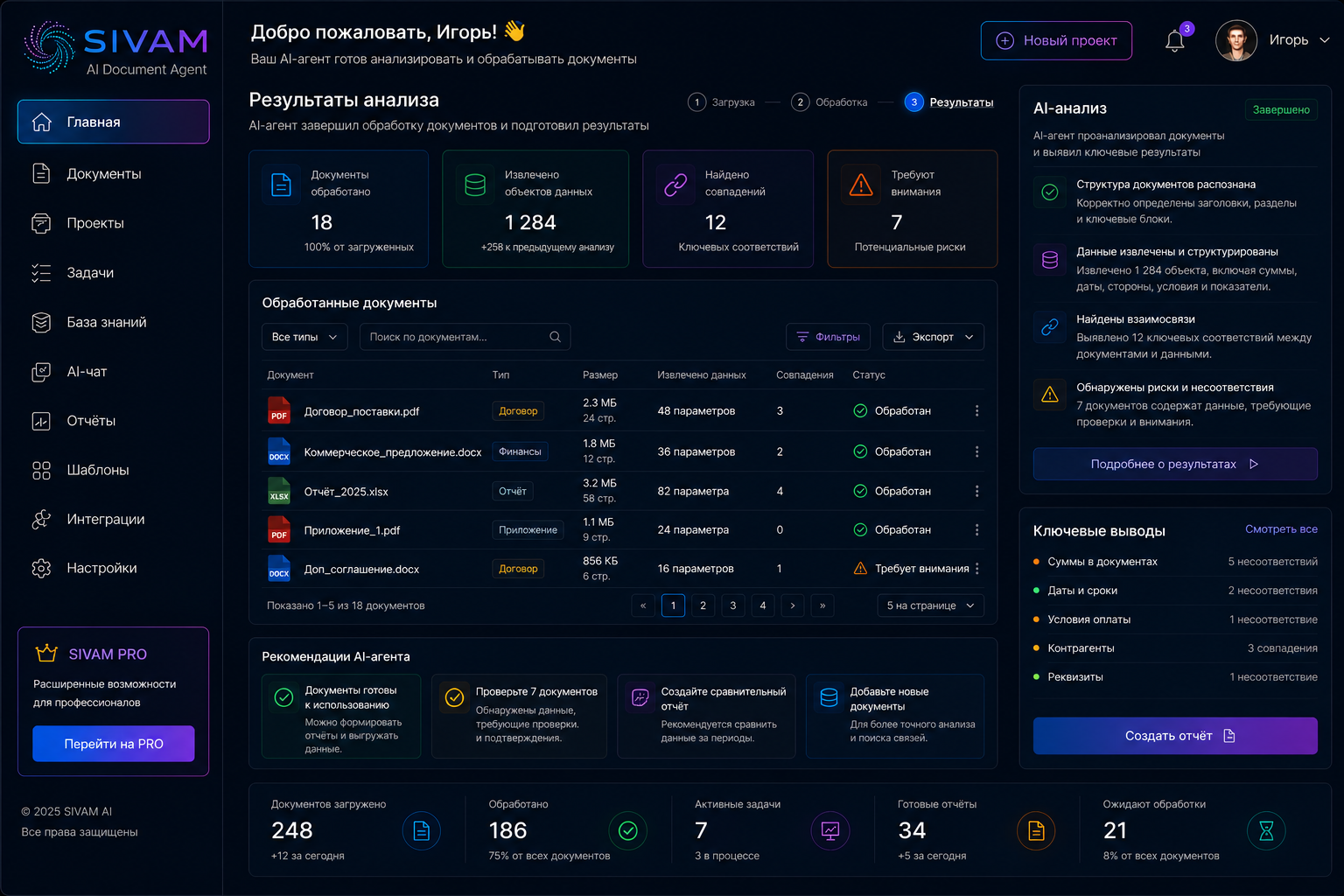Screen dimensions: 1344x896
Task: Click the Контрагенты row
Action: [1175, 648]
